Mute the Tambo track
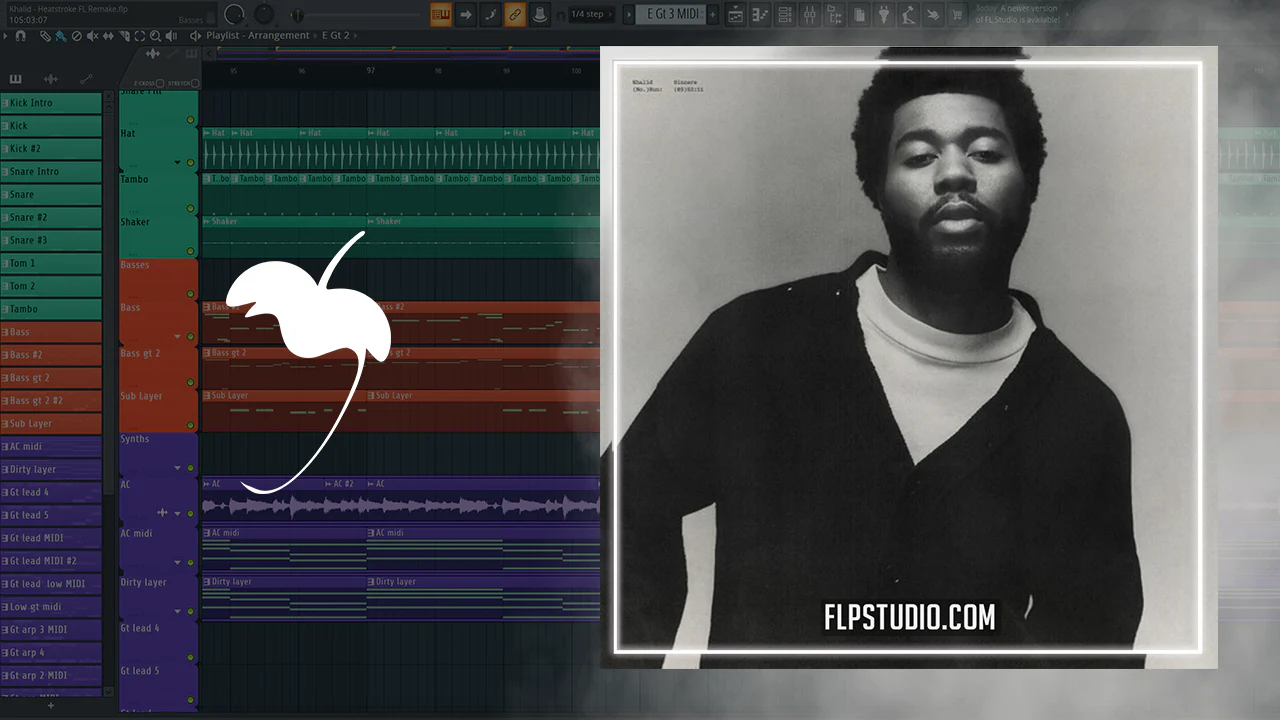Viewport: 1280px width, 720px height. click(190, 208)
